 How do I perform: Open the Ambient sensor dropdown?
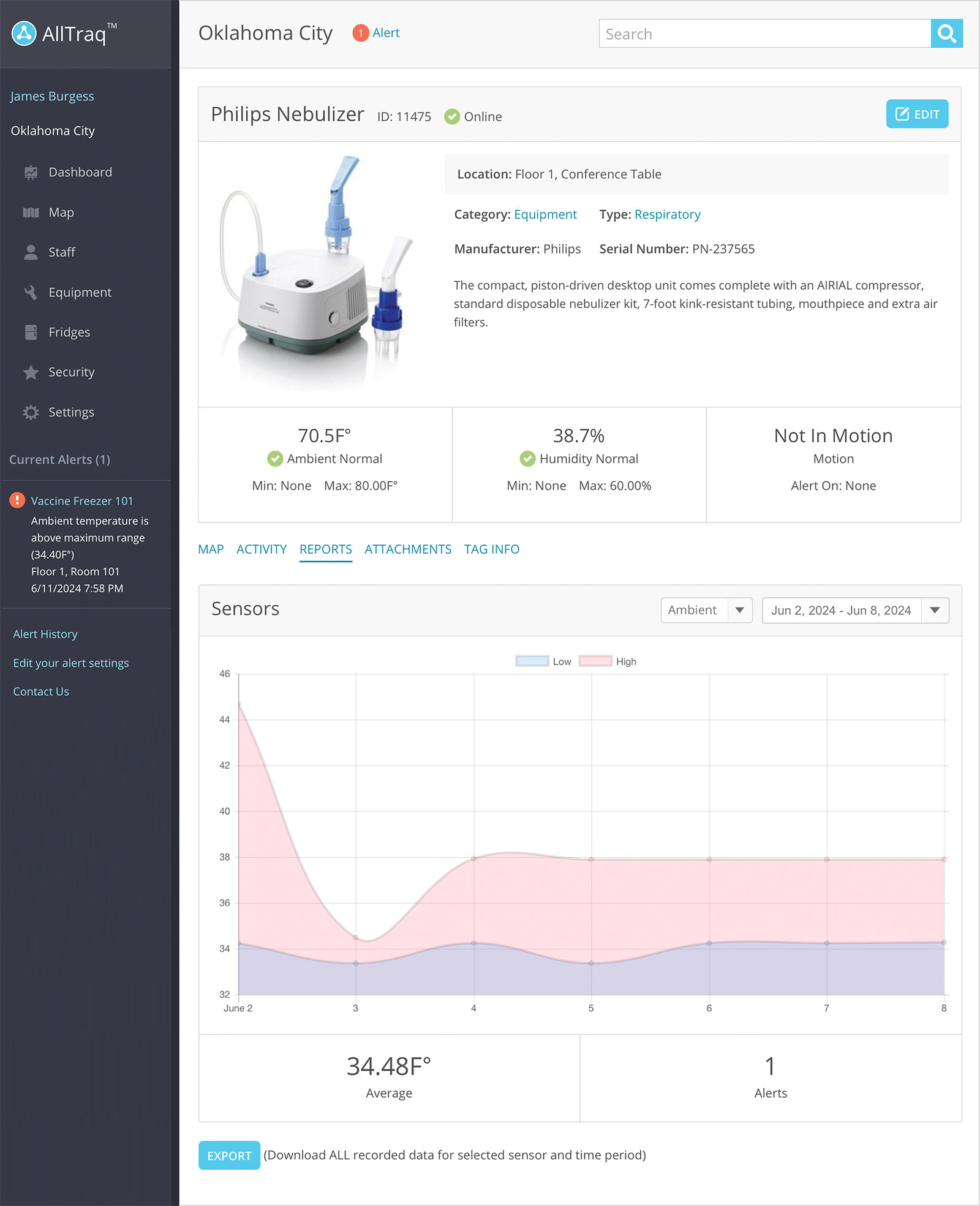click(x=706, y=611)
